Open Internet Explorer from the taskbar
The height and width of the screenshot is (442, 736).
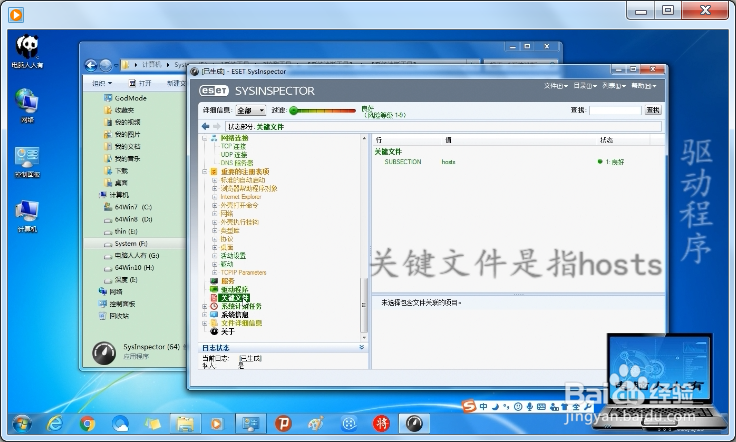55,424
